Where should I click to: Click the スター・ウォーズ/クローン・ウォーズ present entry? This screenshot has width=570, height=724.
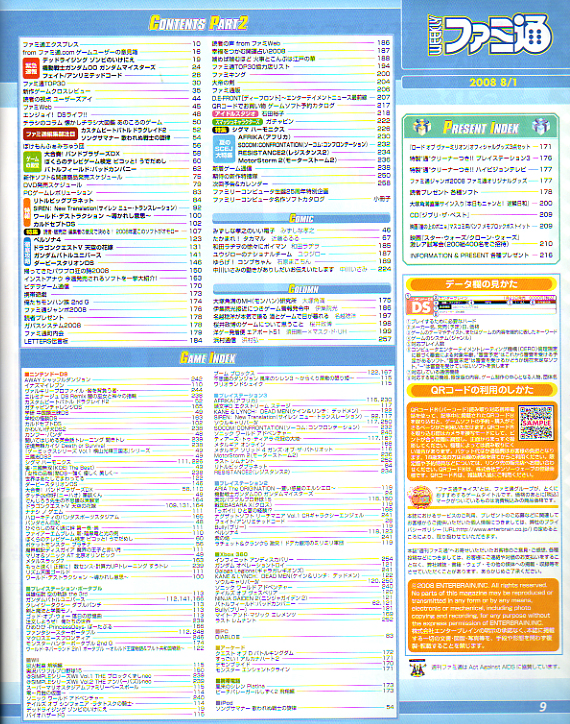pos(481,241)
